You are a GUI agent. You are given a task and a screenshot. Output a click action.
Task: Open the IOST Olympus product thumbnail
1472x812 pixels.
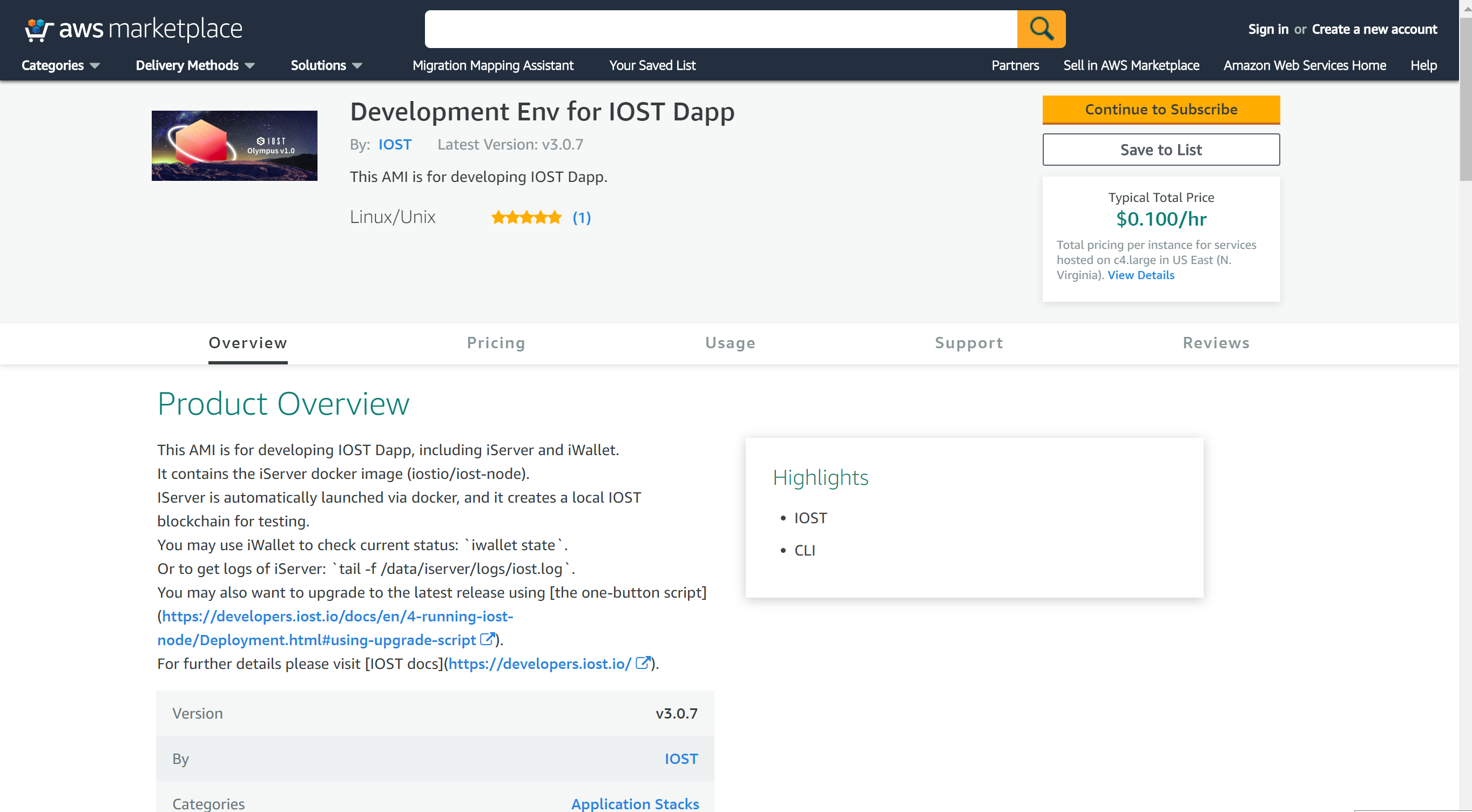pyautogui.click(x=234, y=146)
